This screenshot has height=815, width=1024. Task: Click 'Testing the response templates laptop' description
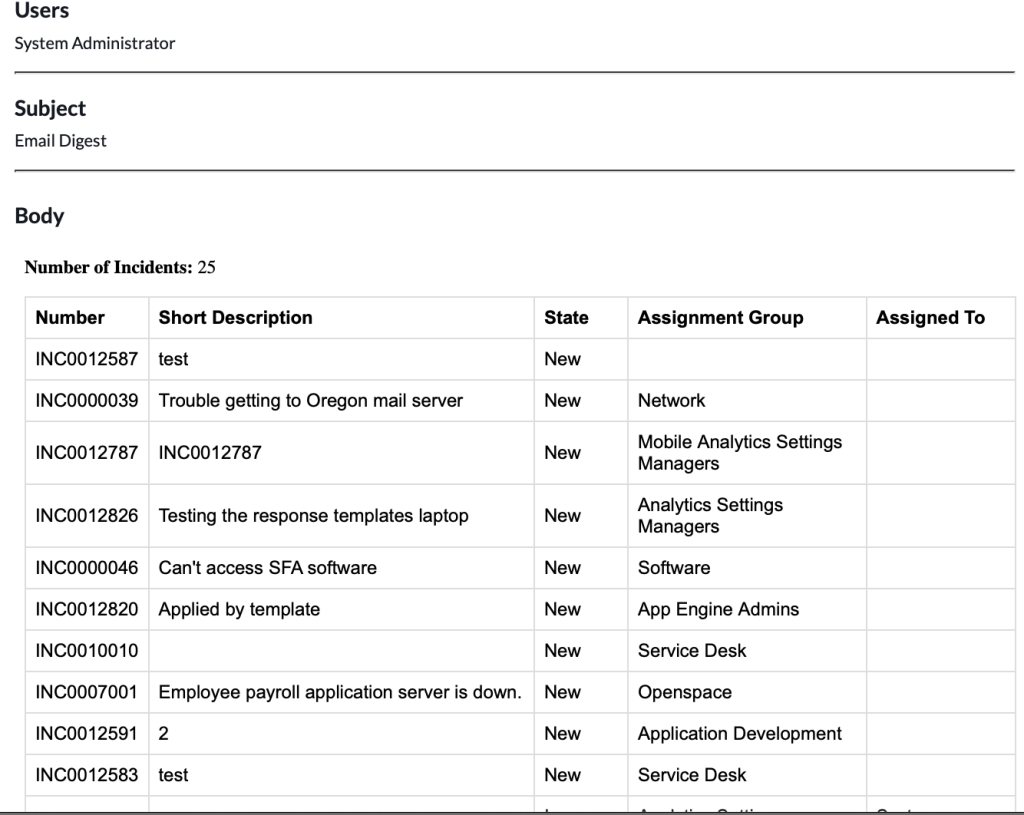coord(313,516)
